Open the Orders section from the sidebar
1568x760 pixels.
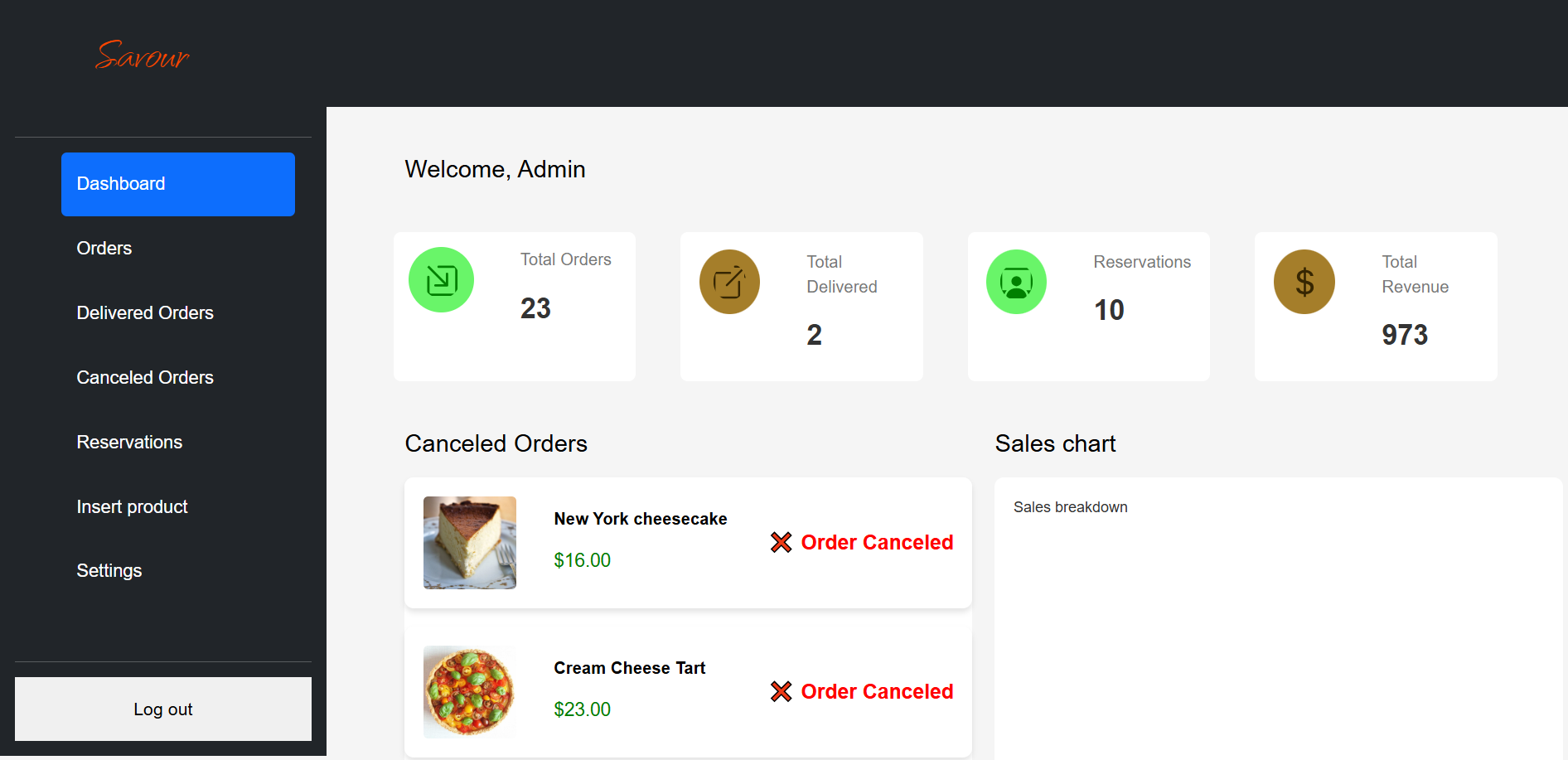(104, 248)
